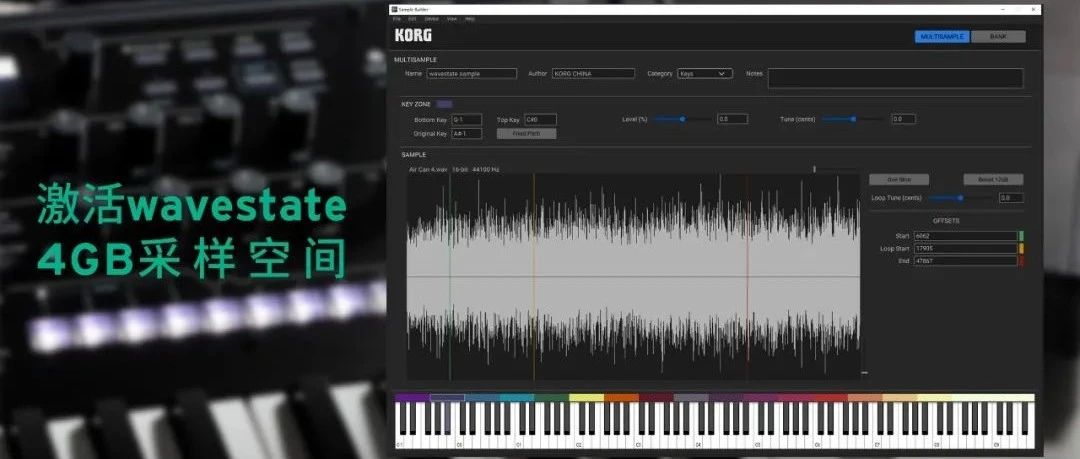Toggle the Boost 12dB button

coord(993,180)
